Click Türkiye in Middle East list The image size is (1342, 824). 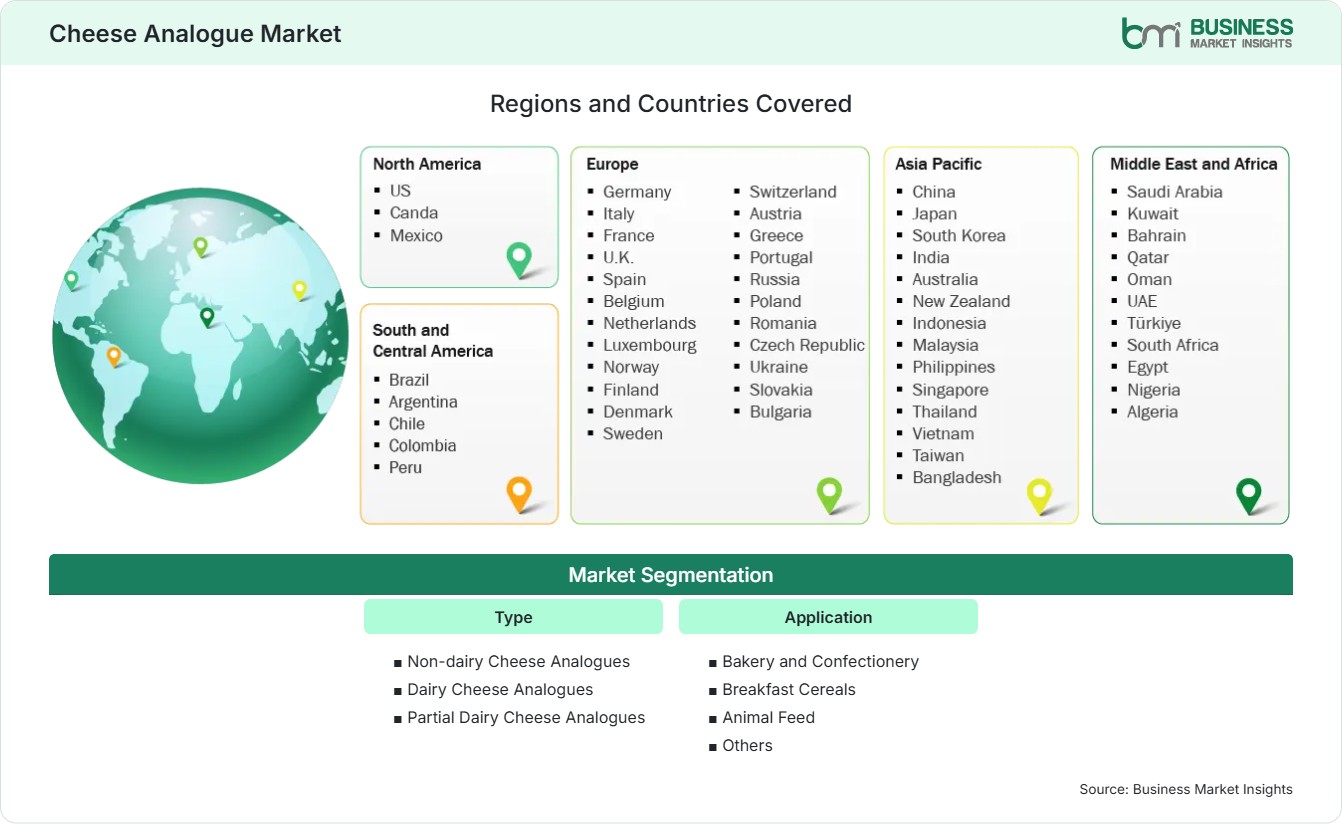pyautogui.click(x=1154, y=323)
